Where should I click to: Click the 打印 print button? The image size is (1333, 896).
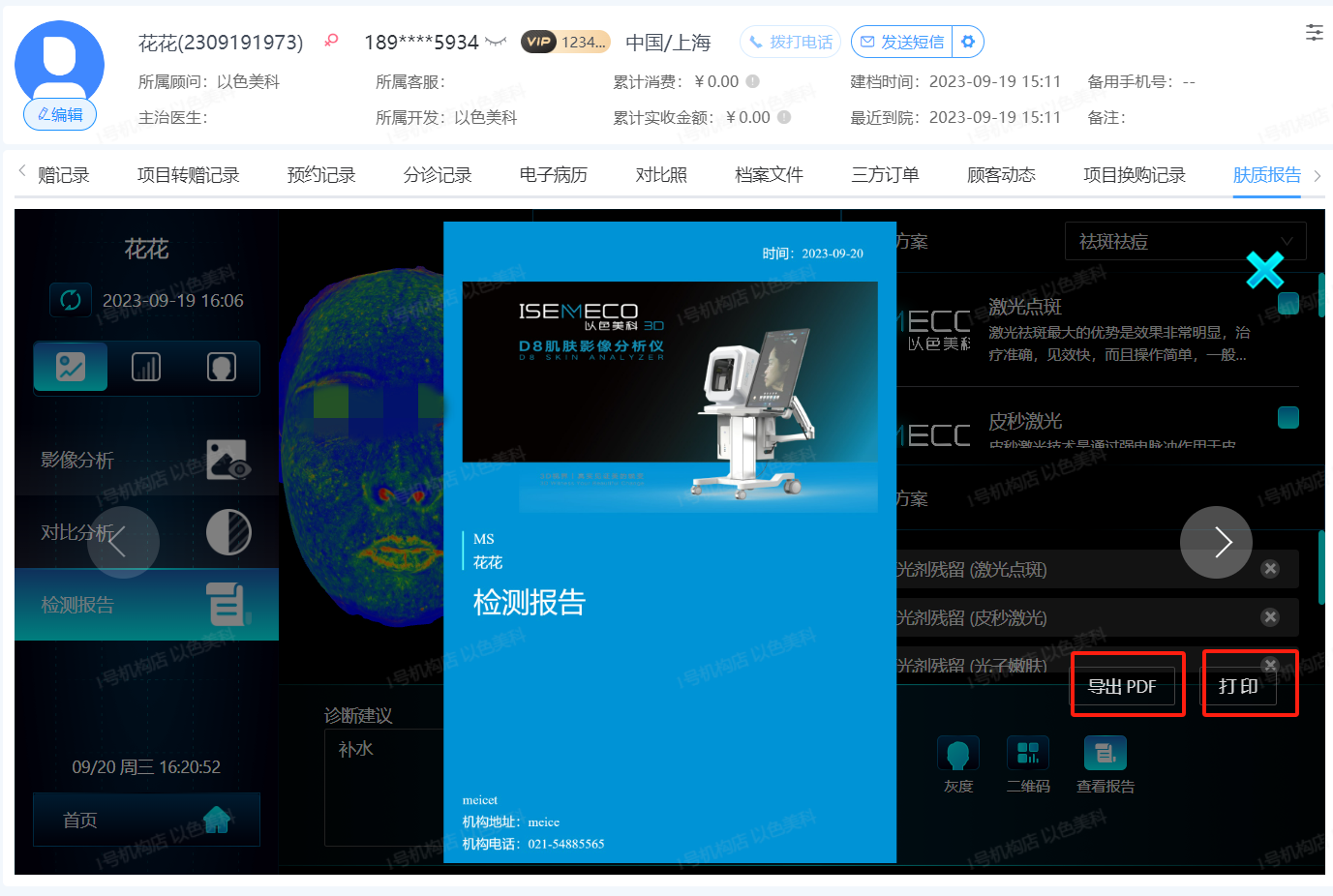point(1239,686)
